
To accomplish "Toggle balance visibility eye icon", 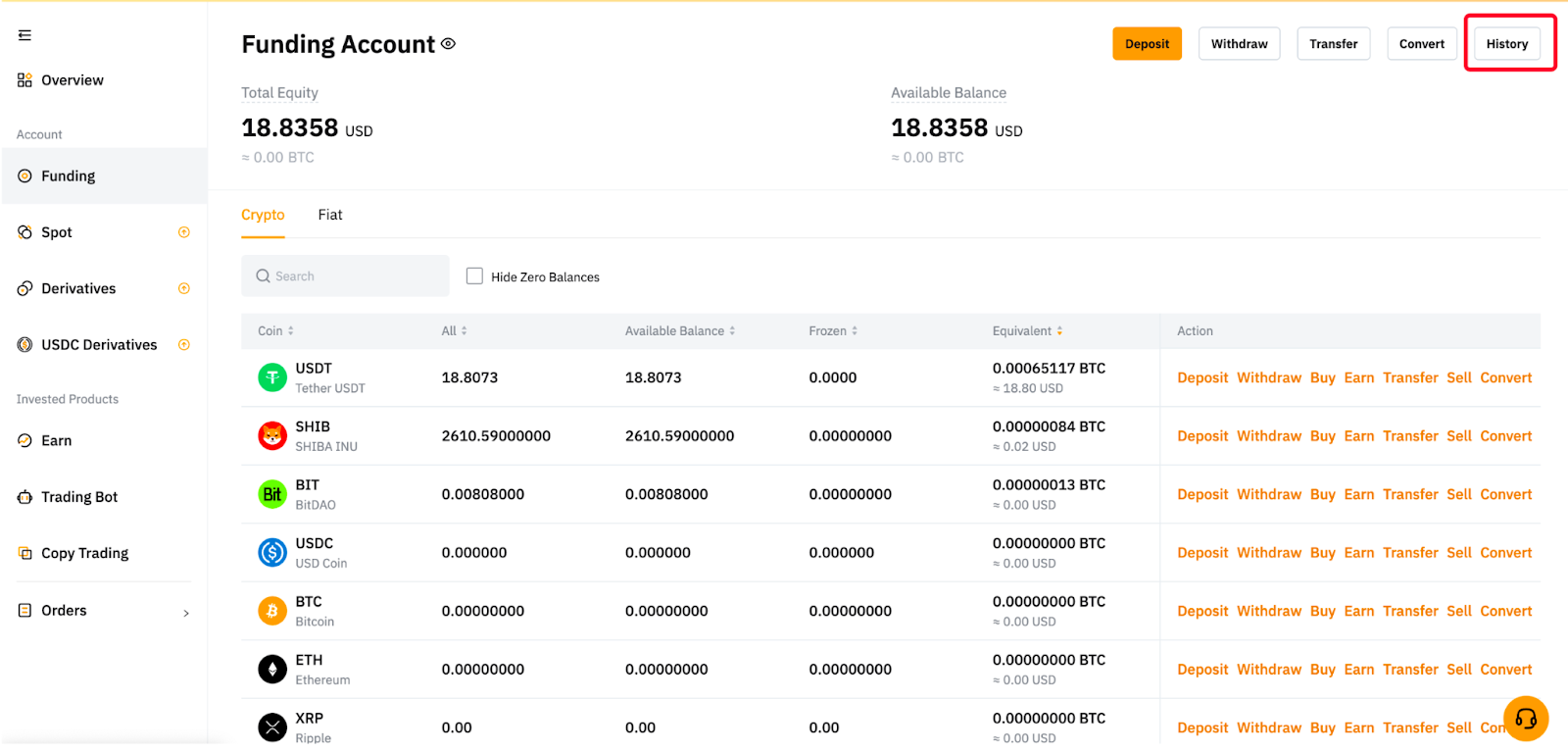I will (448, 44).
